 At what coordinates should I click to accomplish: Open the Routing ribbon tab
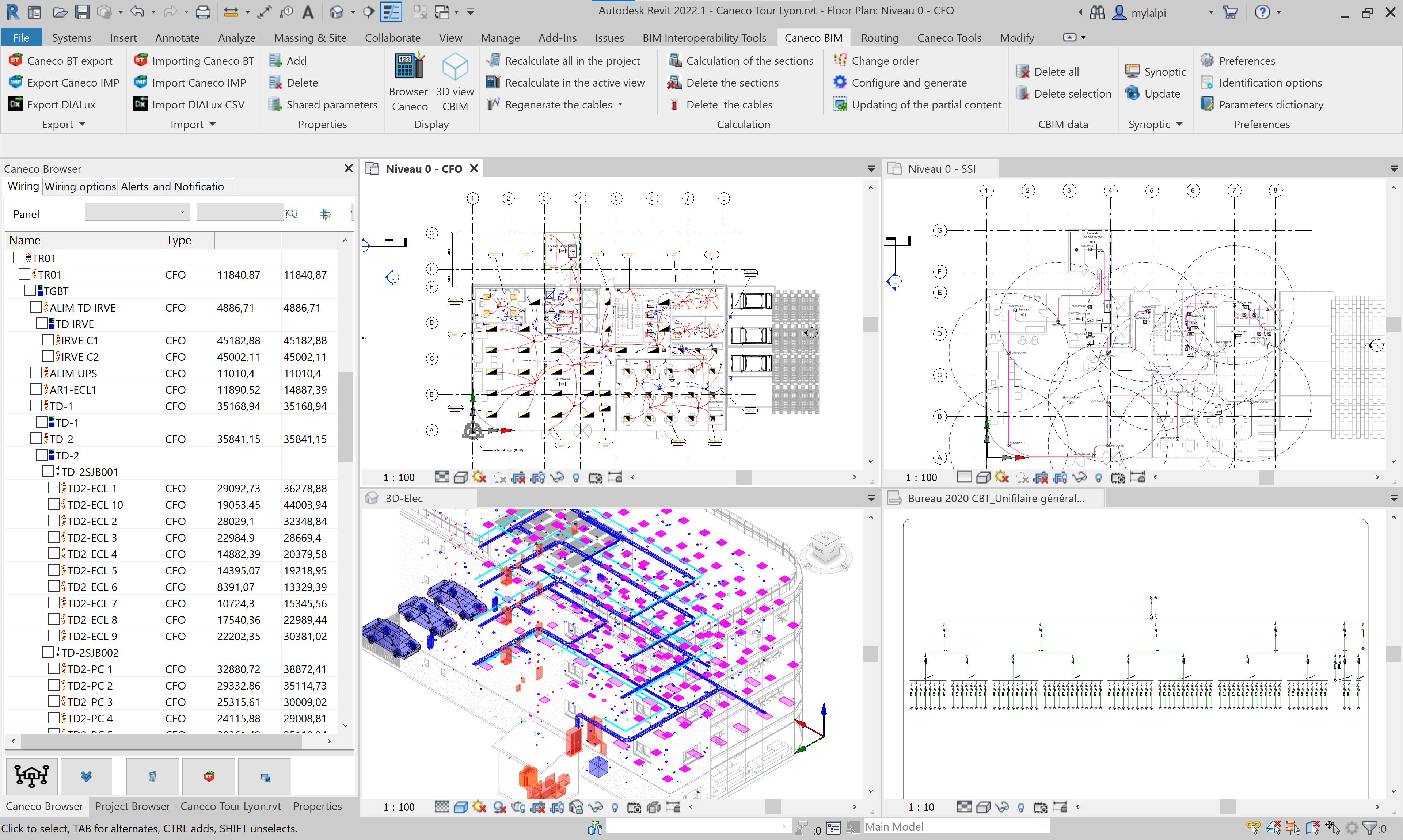(x=880, y=37)
